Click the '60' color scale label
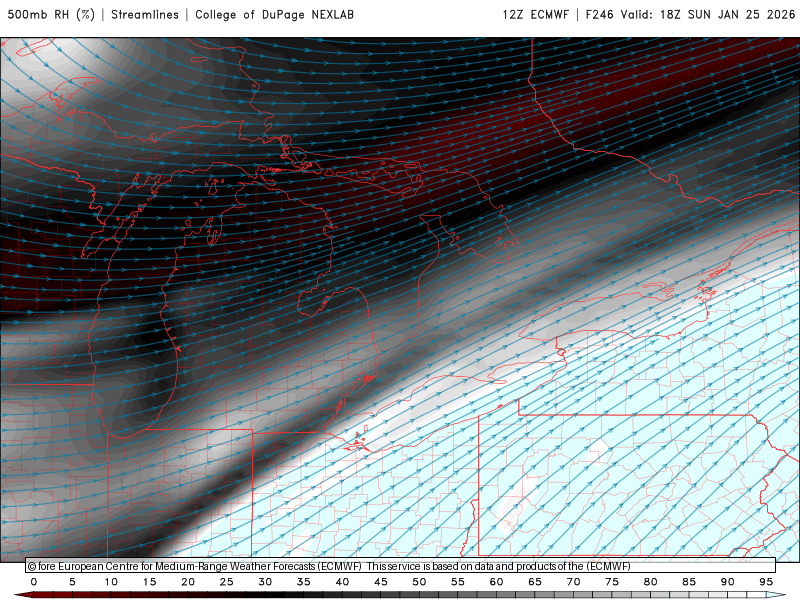Screen dimensions: 800x600 click(x=496, y=582)
